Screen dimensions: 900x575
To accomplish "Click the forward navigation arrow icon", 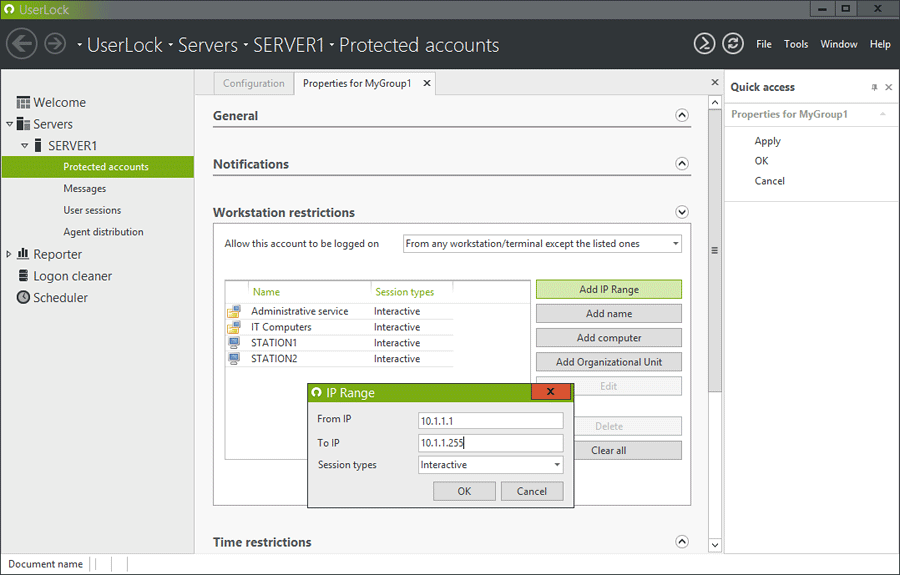I will (x=55, y=44).
